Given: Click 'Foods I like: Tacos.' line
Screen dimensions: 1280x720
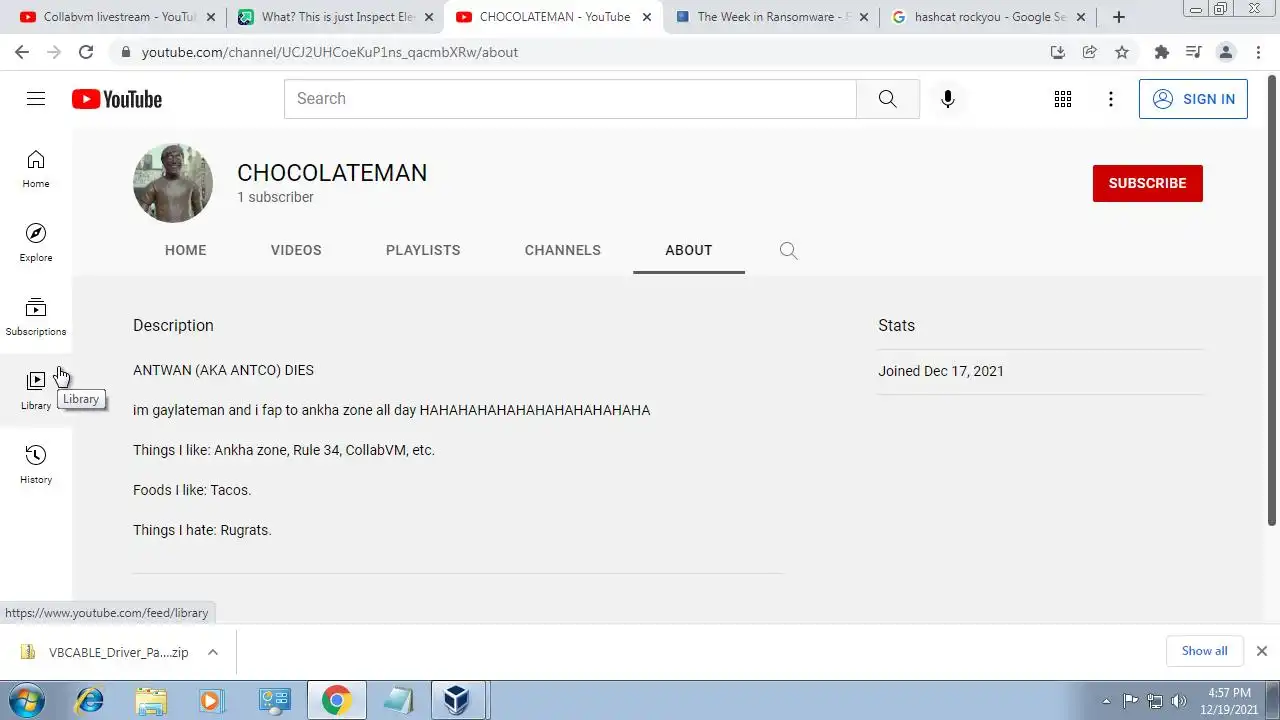Looking at the screenshot, I should [192, 490].
